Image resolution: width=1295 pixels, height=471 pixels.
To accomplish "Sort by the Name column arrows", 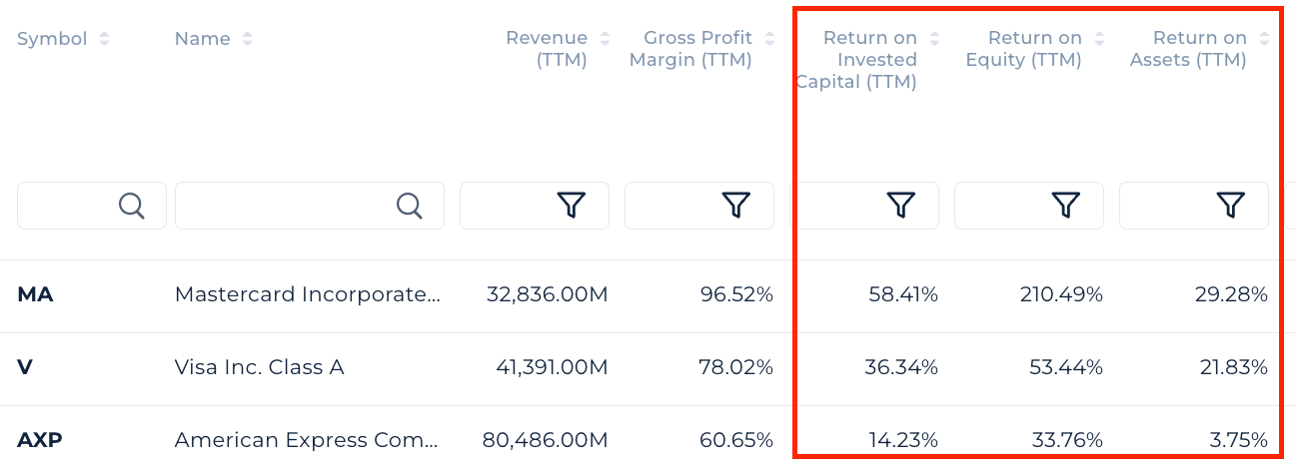I will 247,39.
